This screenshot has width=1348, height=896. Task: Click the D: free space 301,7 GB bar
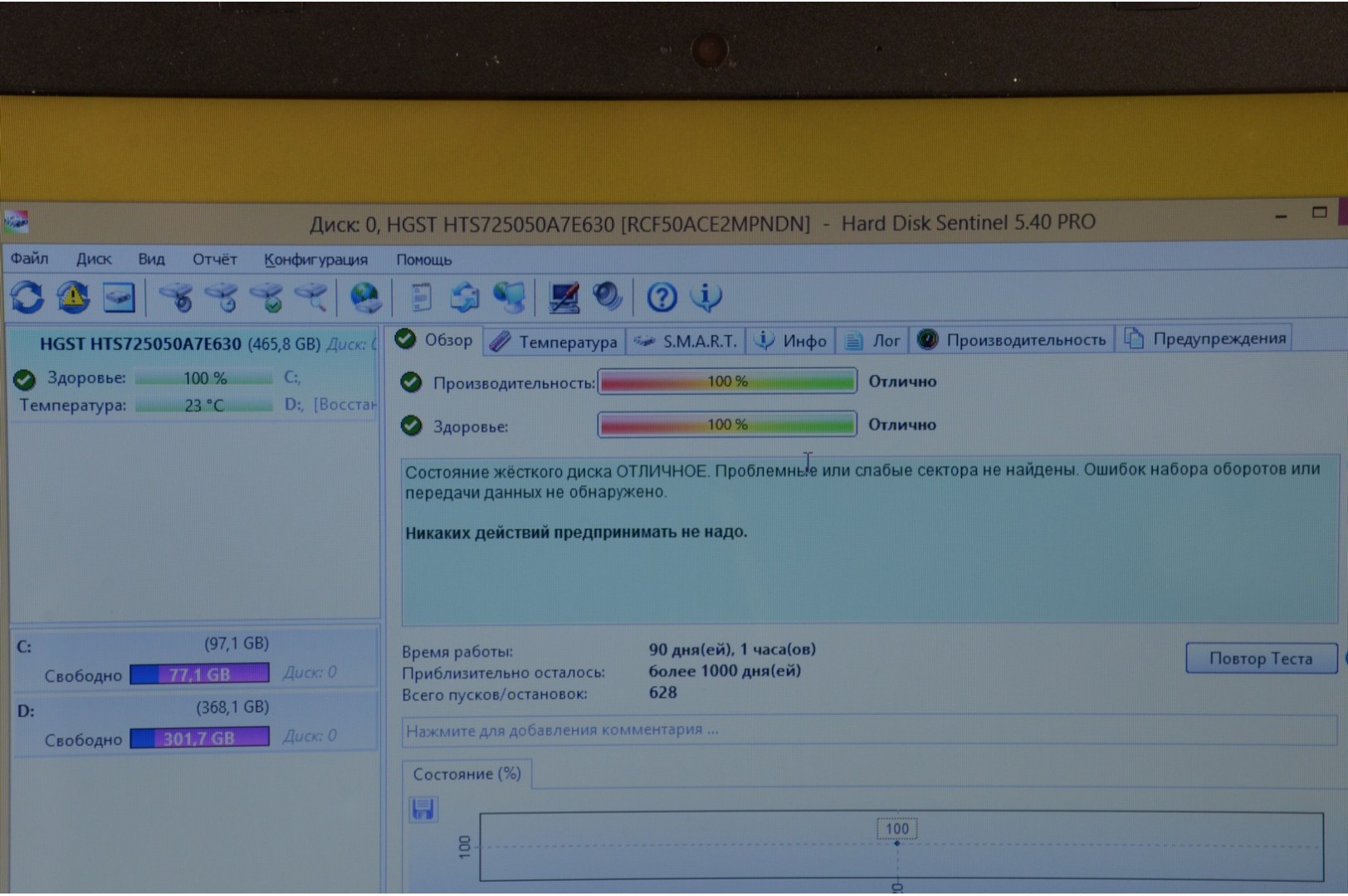199,738
